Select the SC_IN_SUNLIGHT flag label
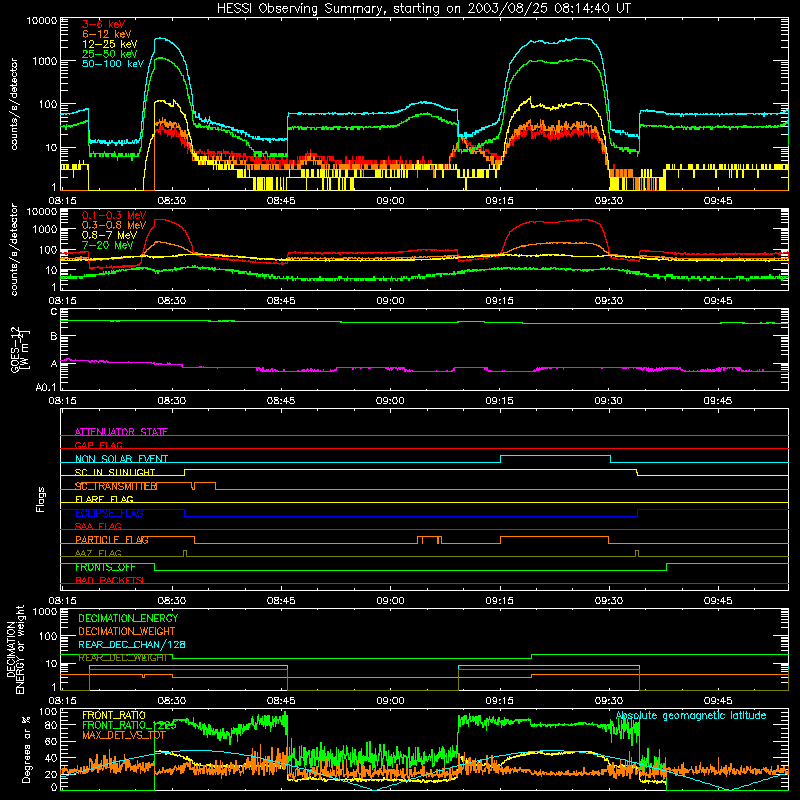Screen dimensions: 800x800 115,472
